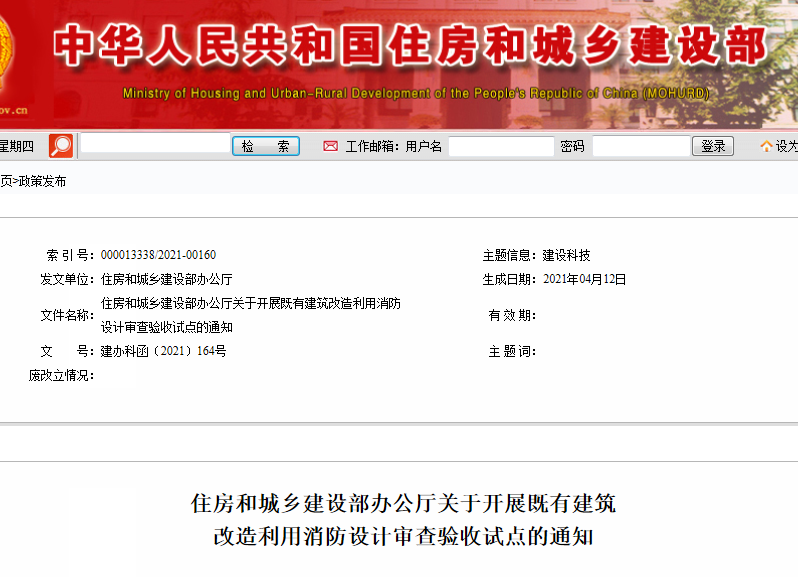Click the 废改立情况 label
The height and width of the screenshot is (577, 798).
tap(61, 376)
